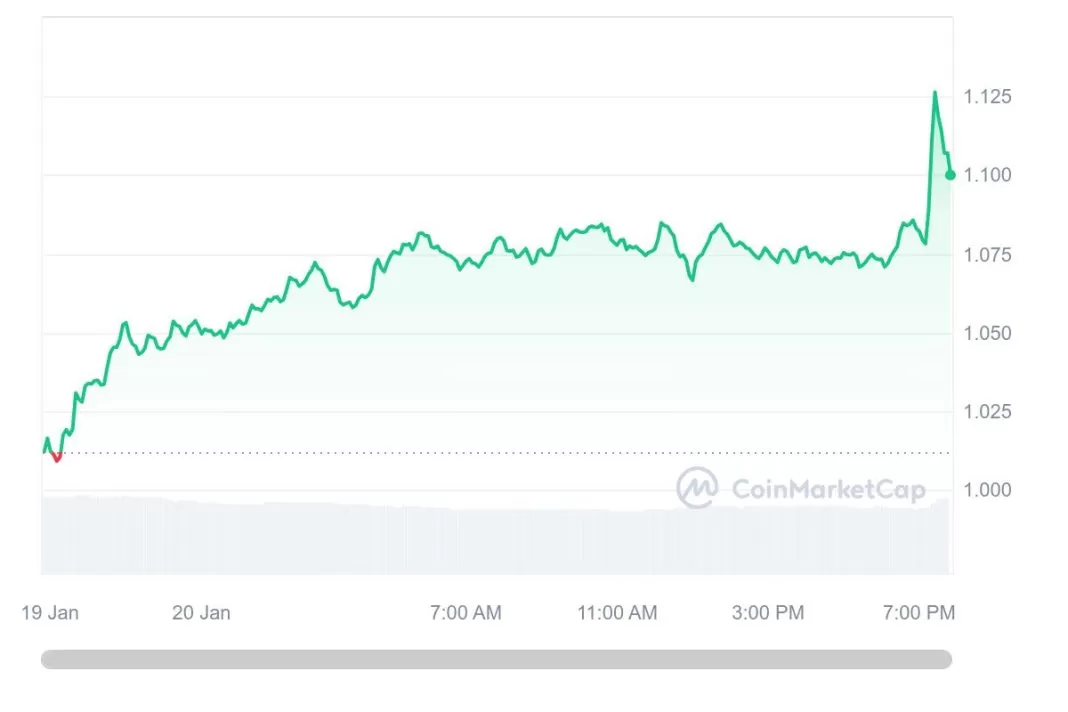The width and height of the screenshot is (1068, 712).
Task: Click the 20 Jan date label
Action: coord(201,613)
